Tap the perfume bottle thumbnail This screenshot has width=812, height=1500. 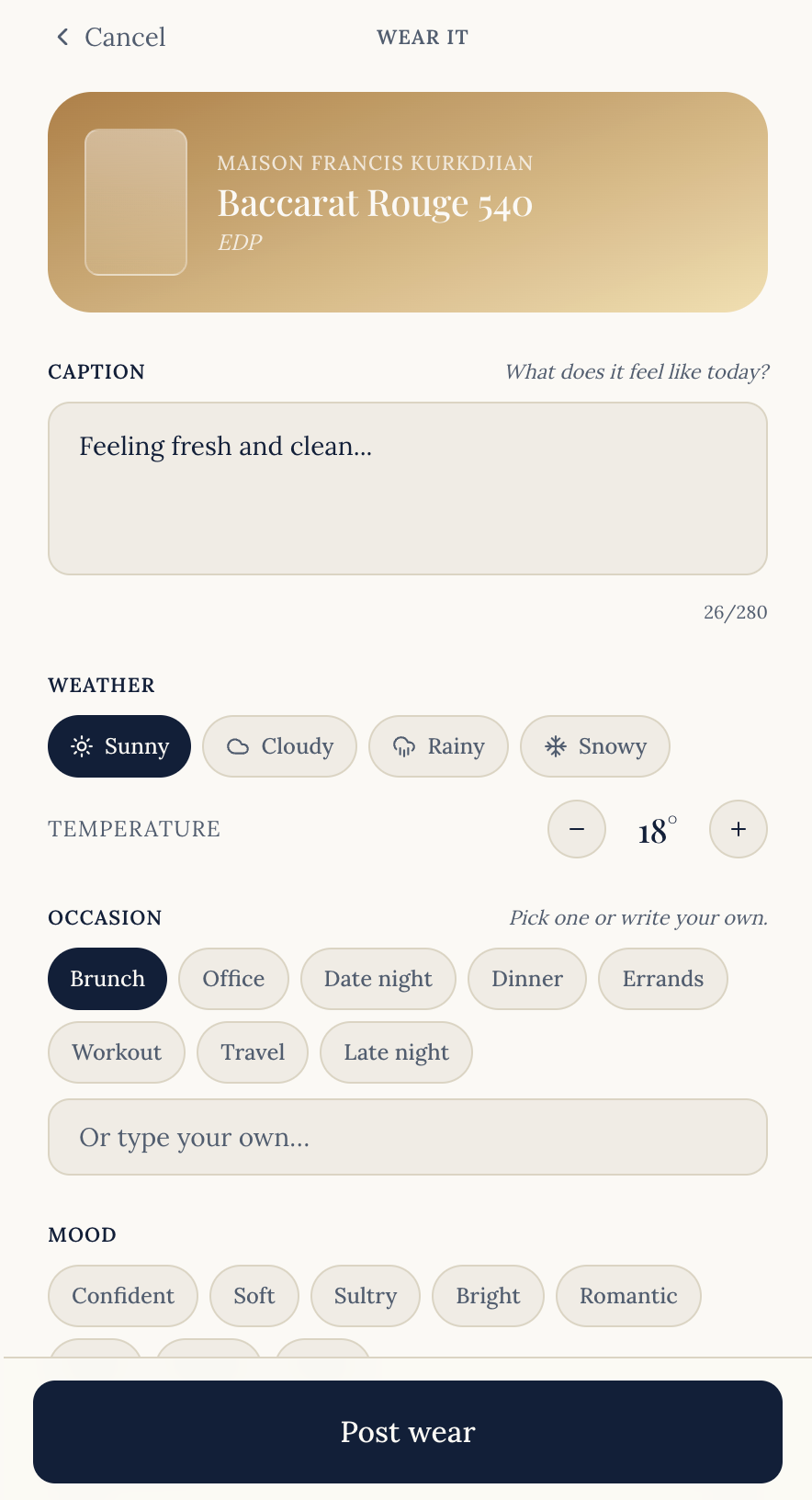136,202
